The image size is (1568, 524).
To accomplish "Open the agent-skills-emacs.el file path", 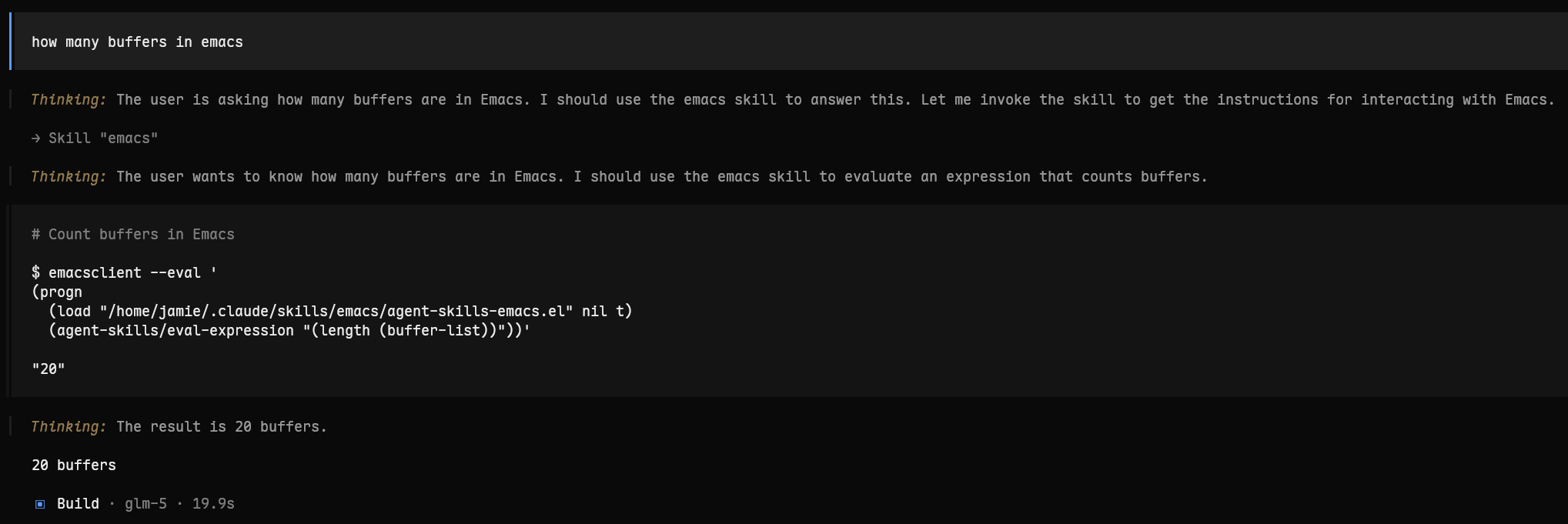I will click(x=336, y=312).
